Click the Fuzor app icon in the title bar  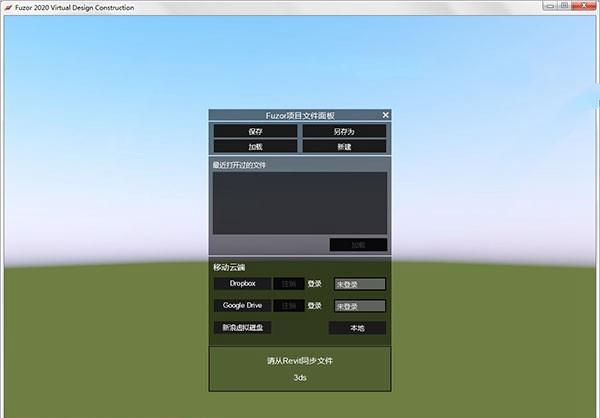click(x=8, y=7)
